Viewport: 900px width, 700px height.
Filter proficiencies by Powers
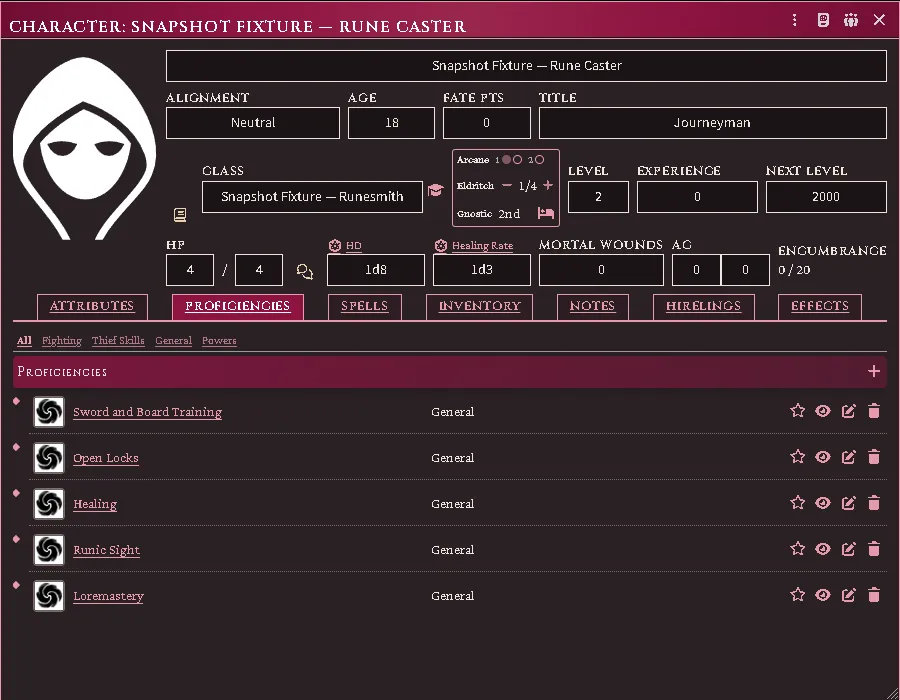pyautogui.click(x=219, y=341)
